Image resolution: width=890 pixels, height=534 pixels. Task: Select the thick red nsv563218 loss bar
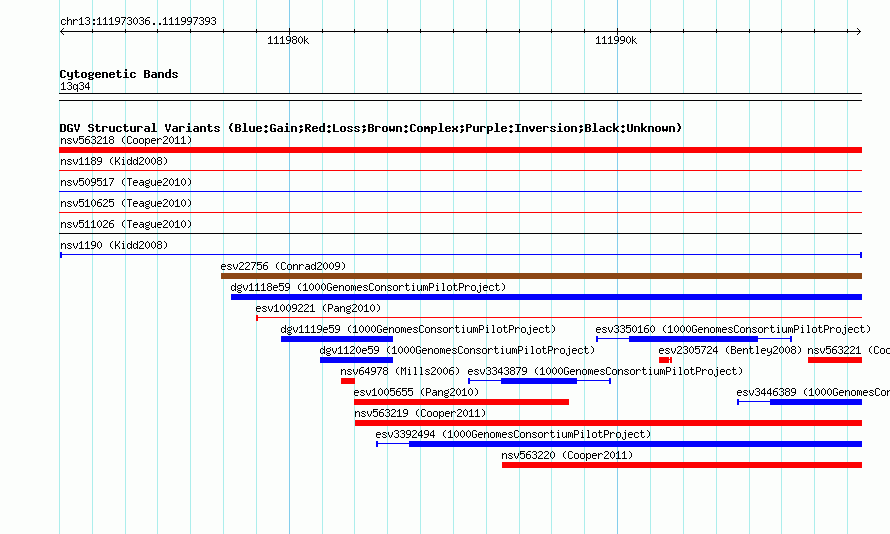click(460, 150)
